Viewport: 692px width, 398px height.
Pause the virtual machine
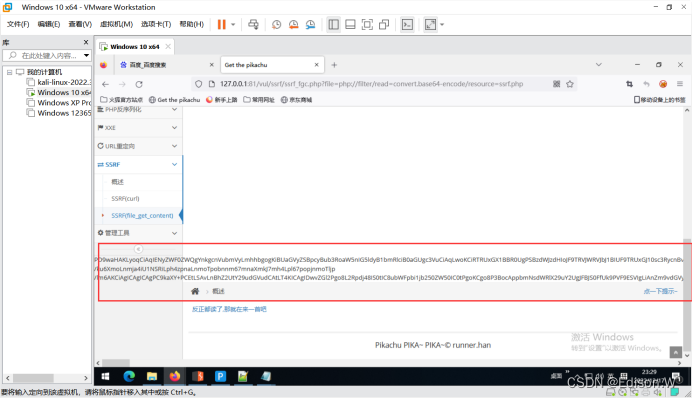(x=222, y=25)
